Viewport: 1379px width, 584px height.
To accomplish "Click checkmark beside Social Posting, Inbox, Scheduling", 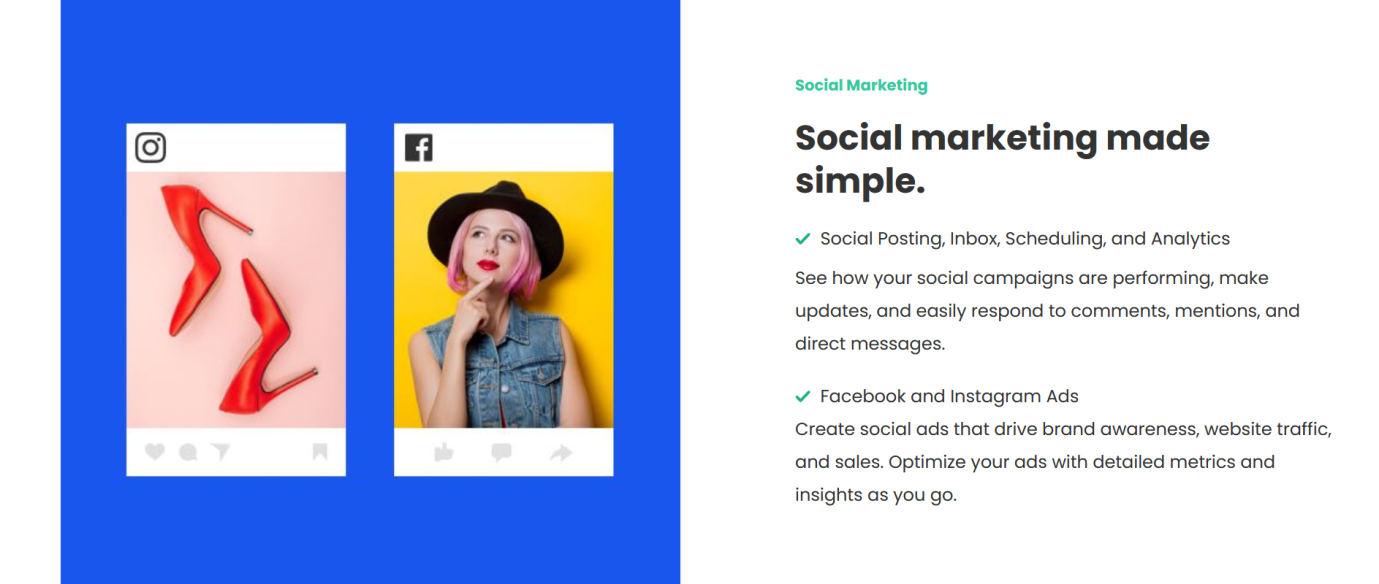I will coord(802,239).
